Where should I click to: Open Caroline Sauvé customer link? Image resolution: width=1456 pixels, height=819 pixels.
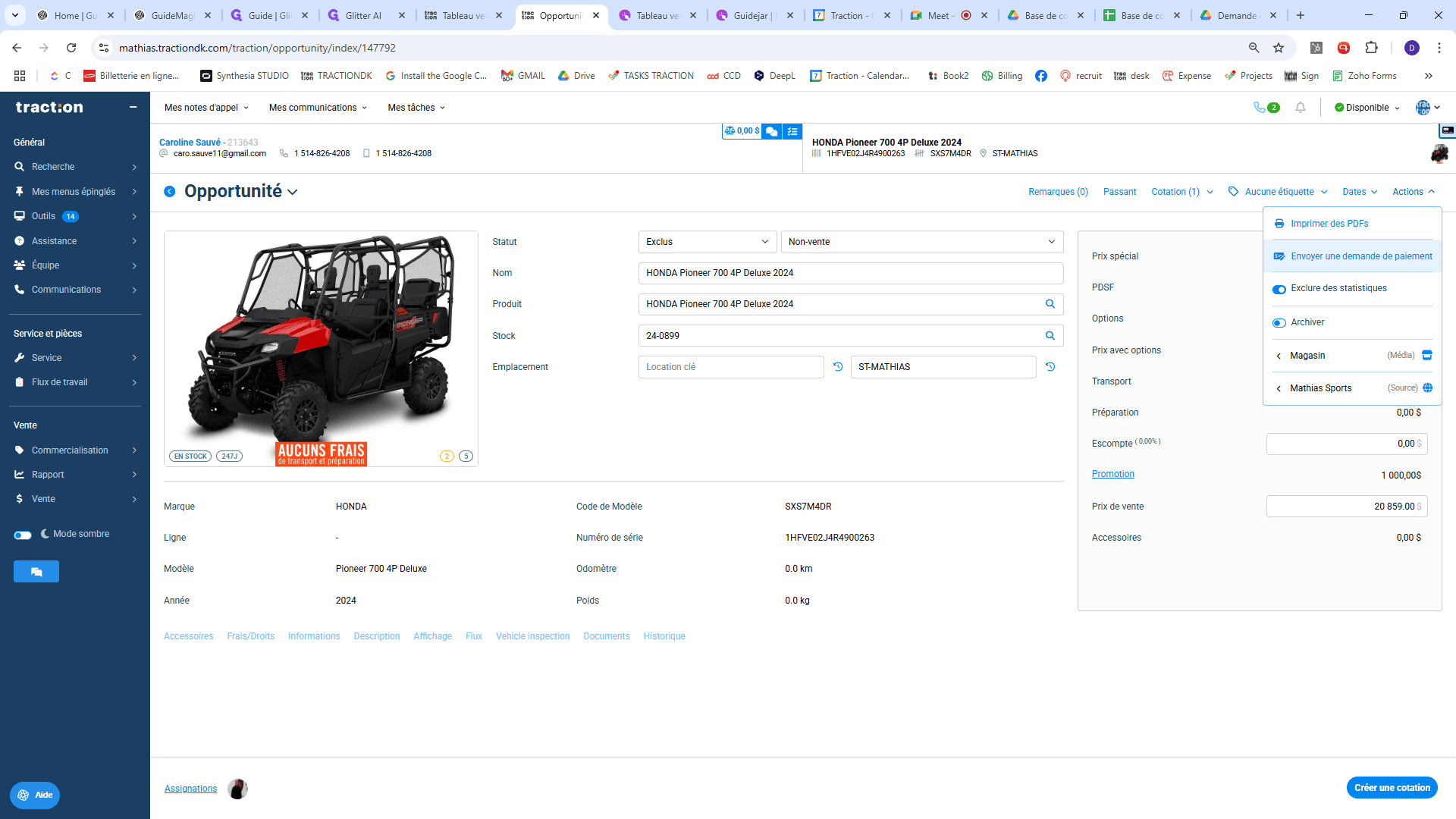(x=190, y=143)
